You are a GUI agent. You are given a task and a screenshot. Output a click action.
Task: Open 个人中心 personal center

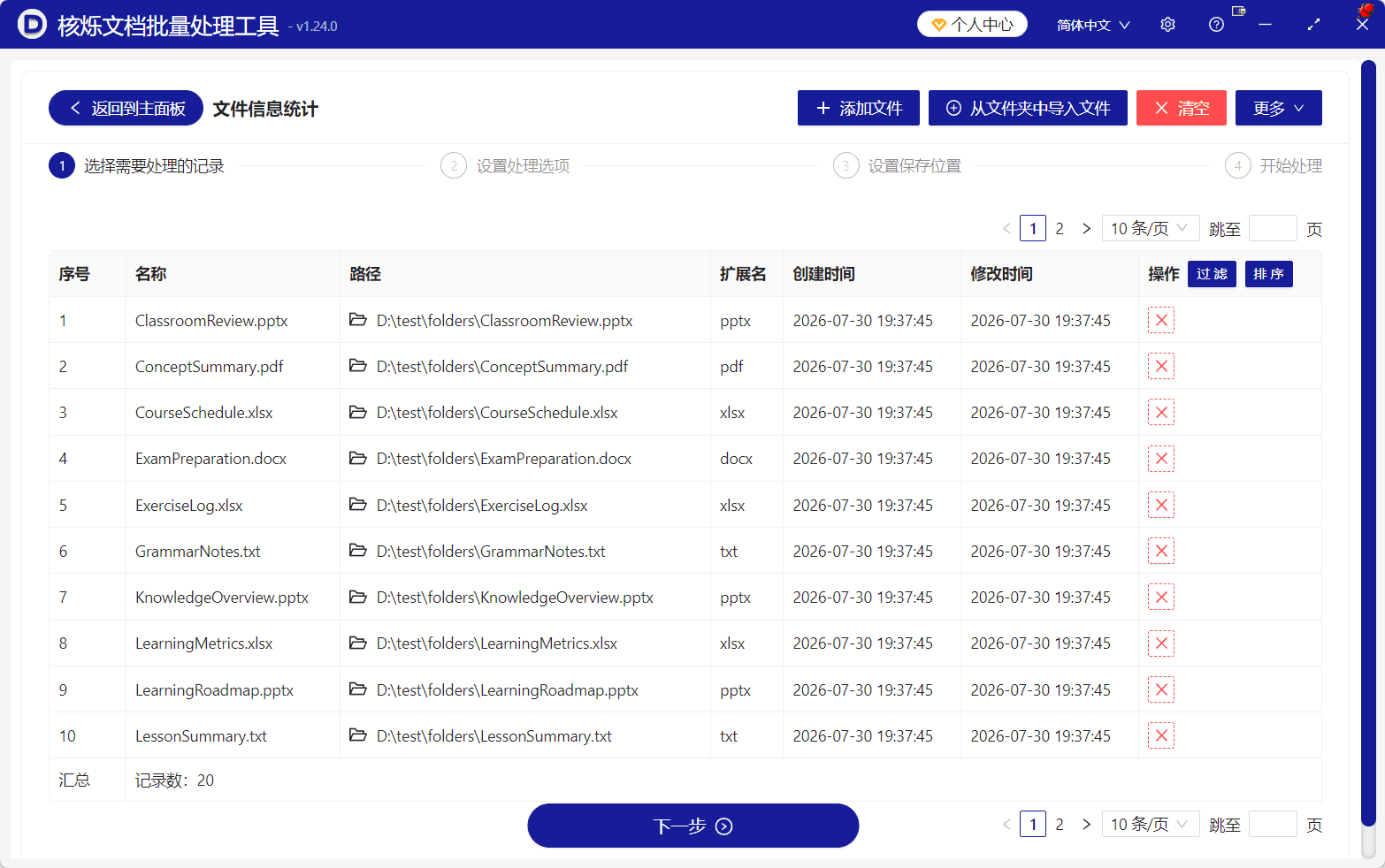tap(972, 24)
